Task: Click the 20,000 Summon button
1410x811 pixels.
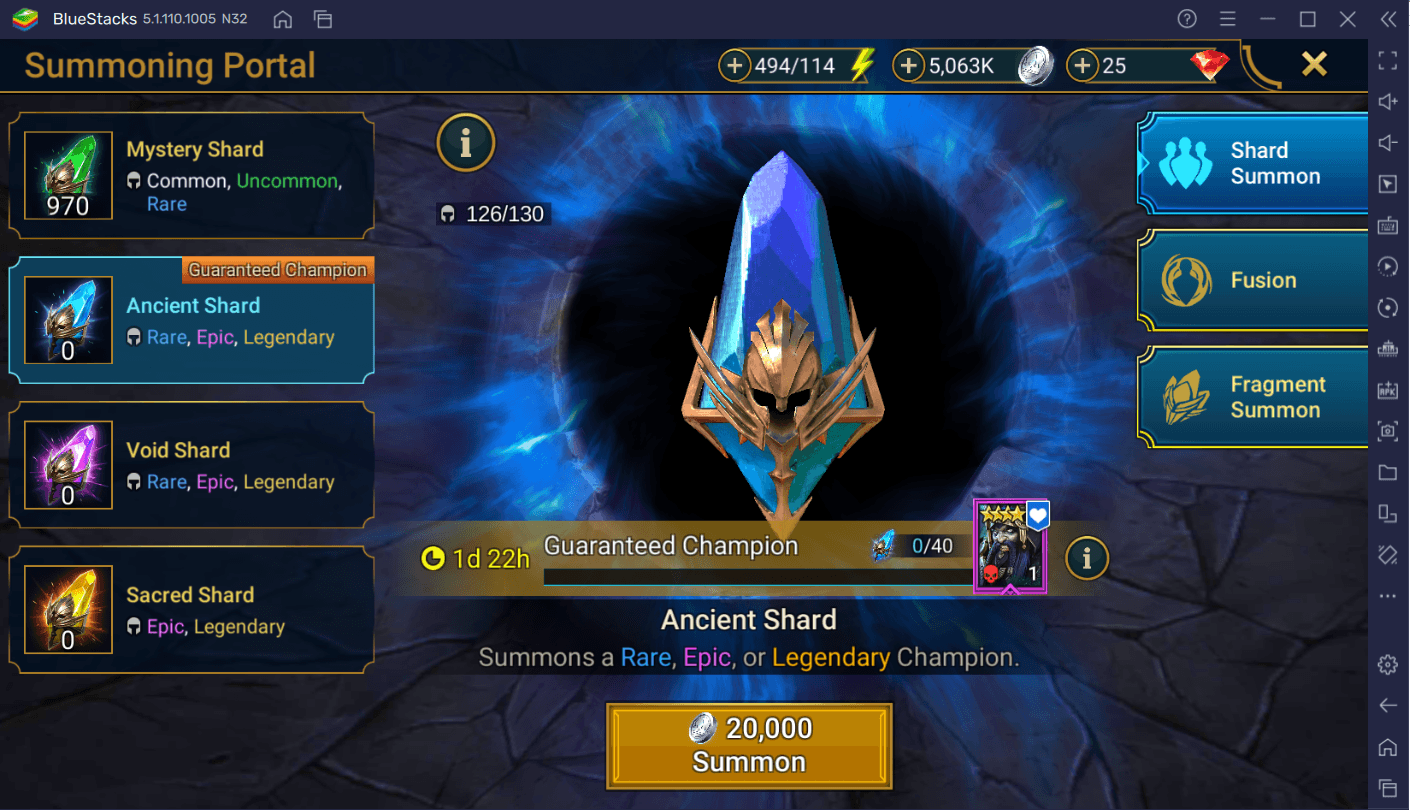Action: click(x=749, y=746)
